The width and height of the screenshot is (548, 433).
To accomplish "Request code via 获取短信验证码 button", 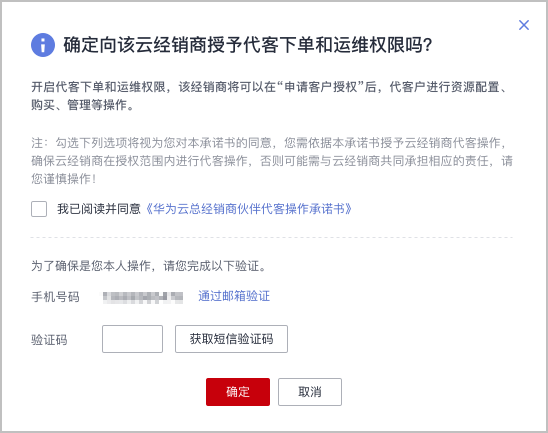I will (231, 339).
